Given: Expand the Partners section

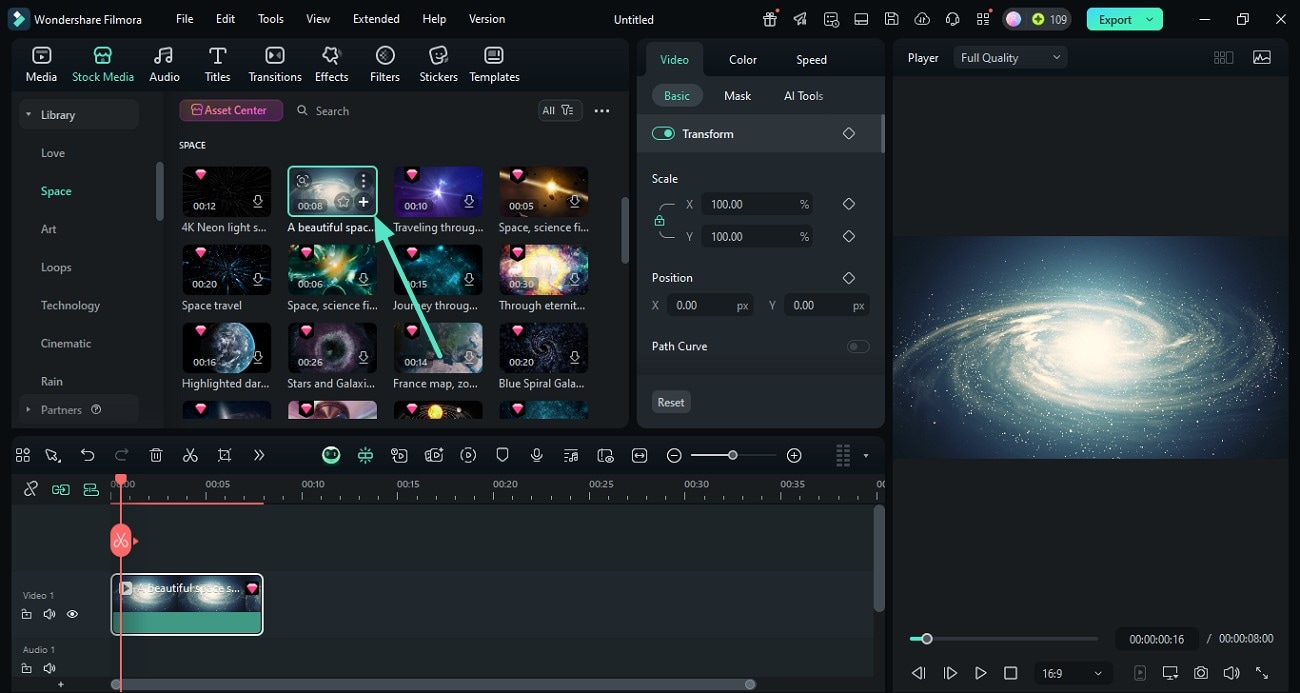Looking at the screenshot, I should pyautogui.click(x=29, y=410).
